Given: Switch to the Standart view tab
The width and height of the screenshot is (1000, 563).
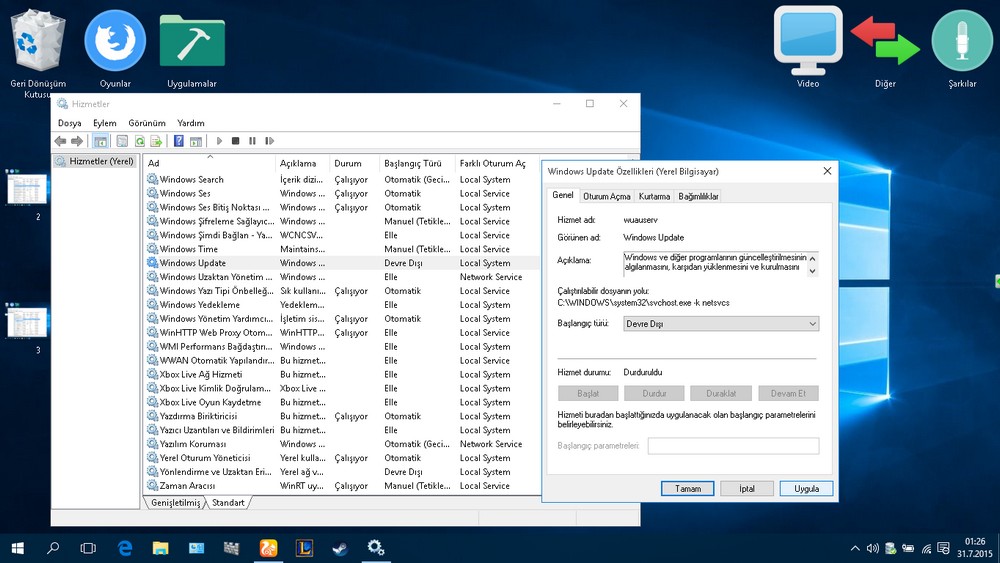Looking at the screenshot, I should [228, 502].
